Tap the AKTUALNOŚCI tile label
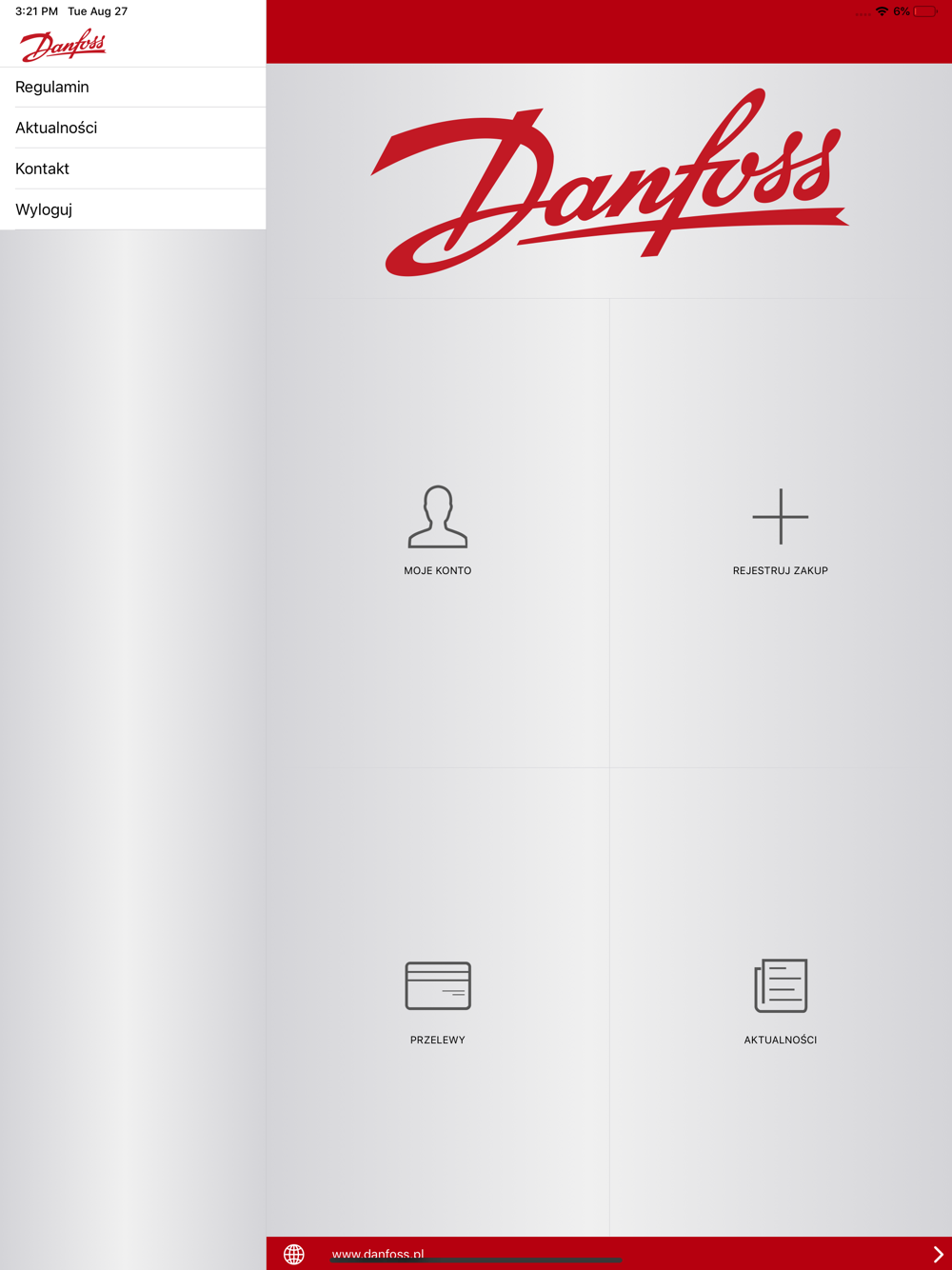952x1270 pixels. (781, 1040)
